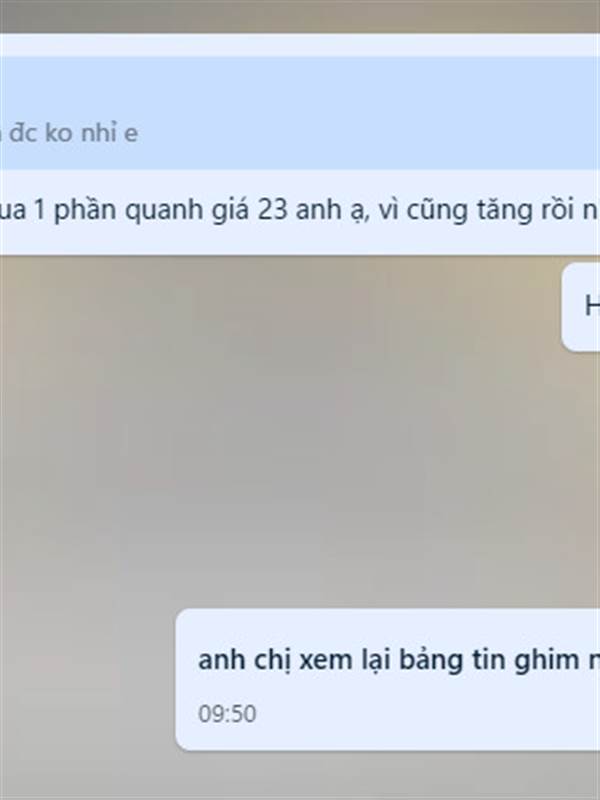Click the gray background below the 09:50 bubble
This screenshot has height=800, width=600.
(300, 776)
